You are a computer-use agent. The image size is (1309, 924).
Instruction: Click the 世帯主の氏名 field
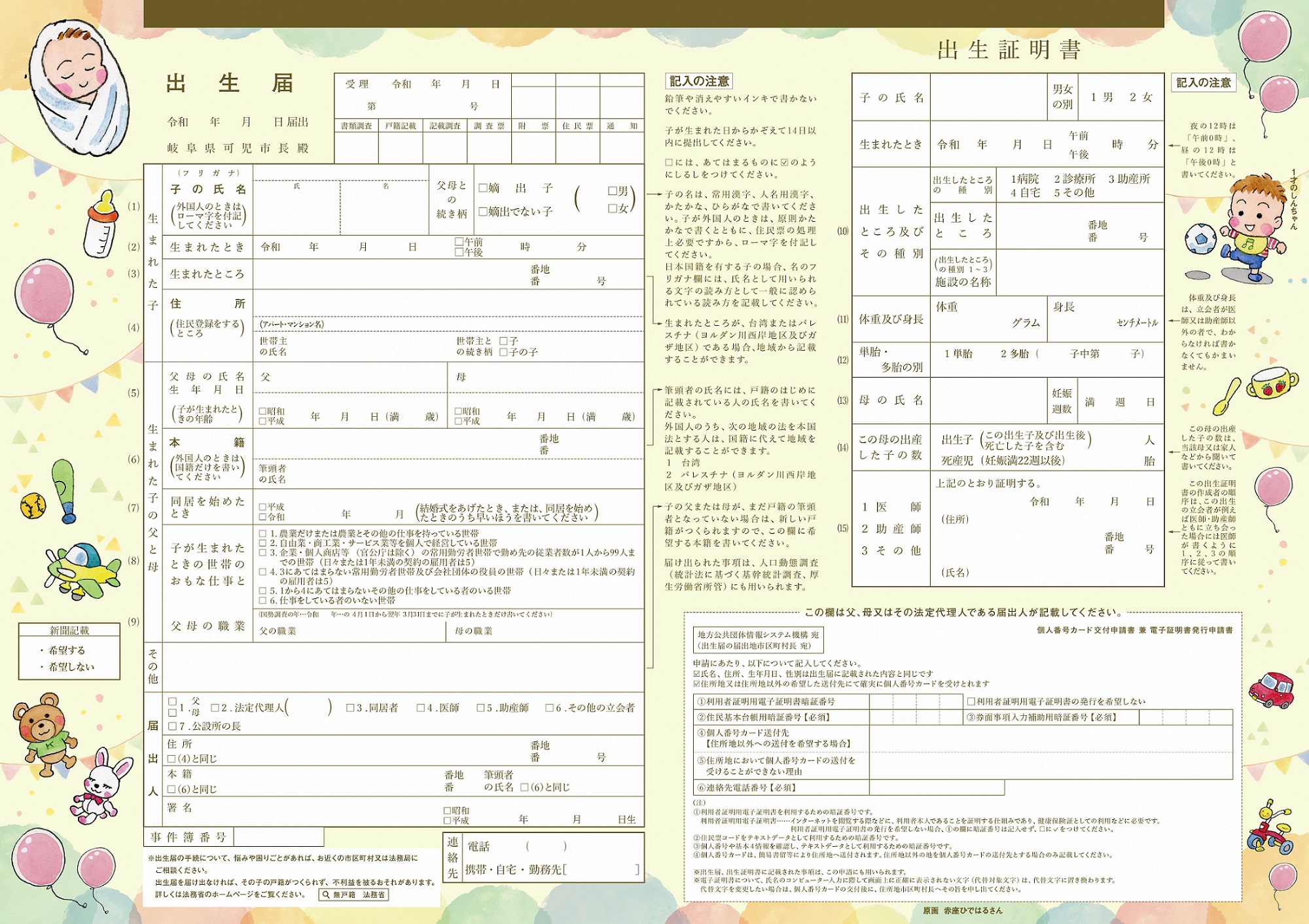click(353, 347)
